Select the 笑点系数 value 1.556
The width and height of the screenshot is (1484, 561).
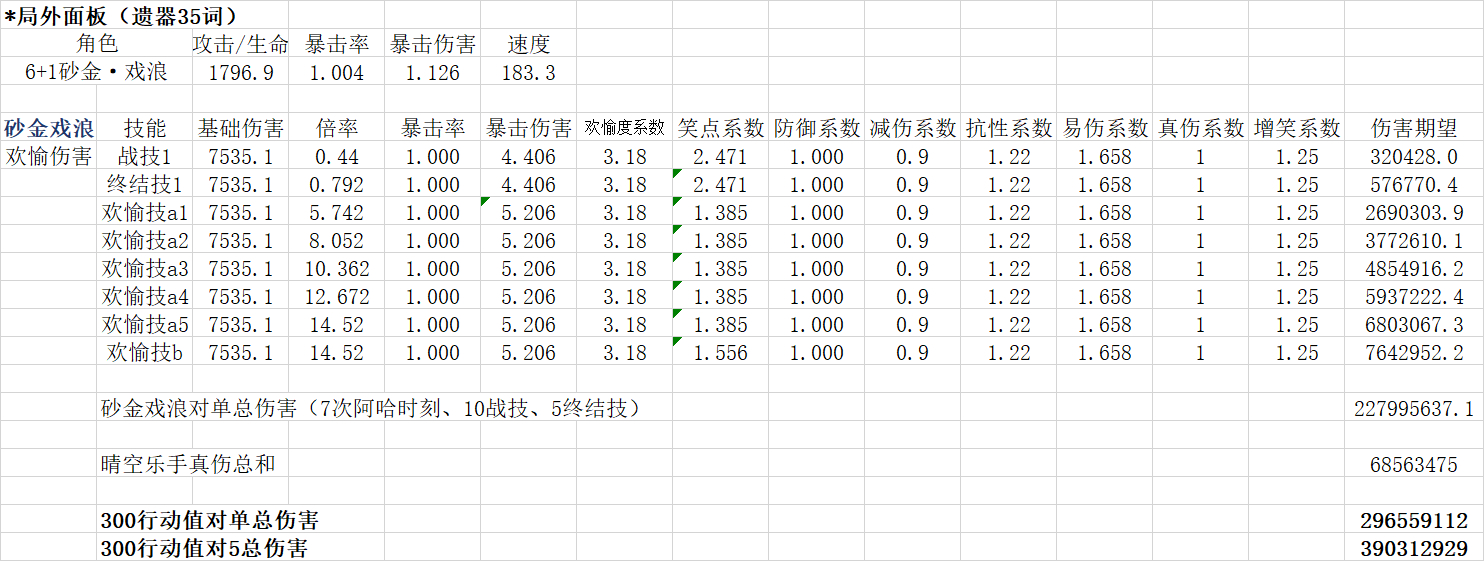click(720, 352)
